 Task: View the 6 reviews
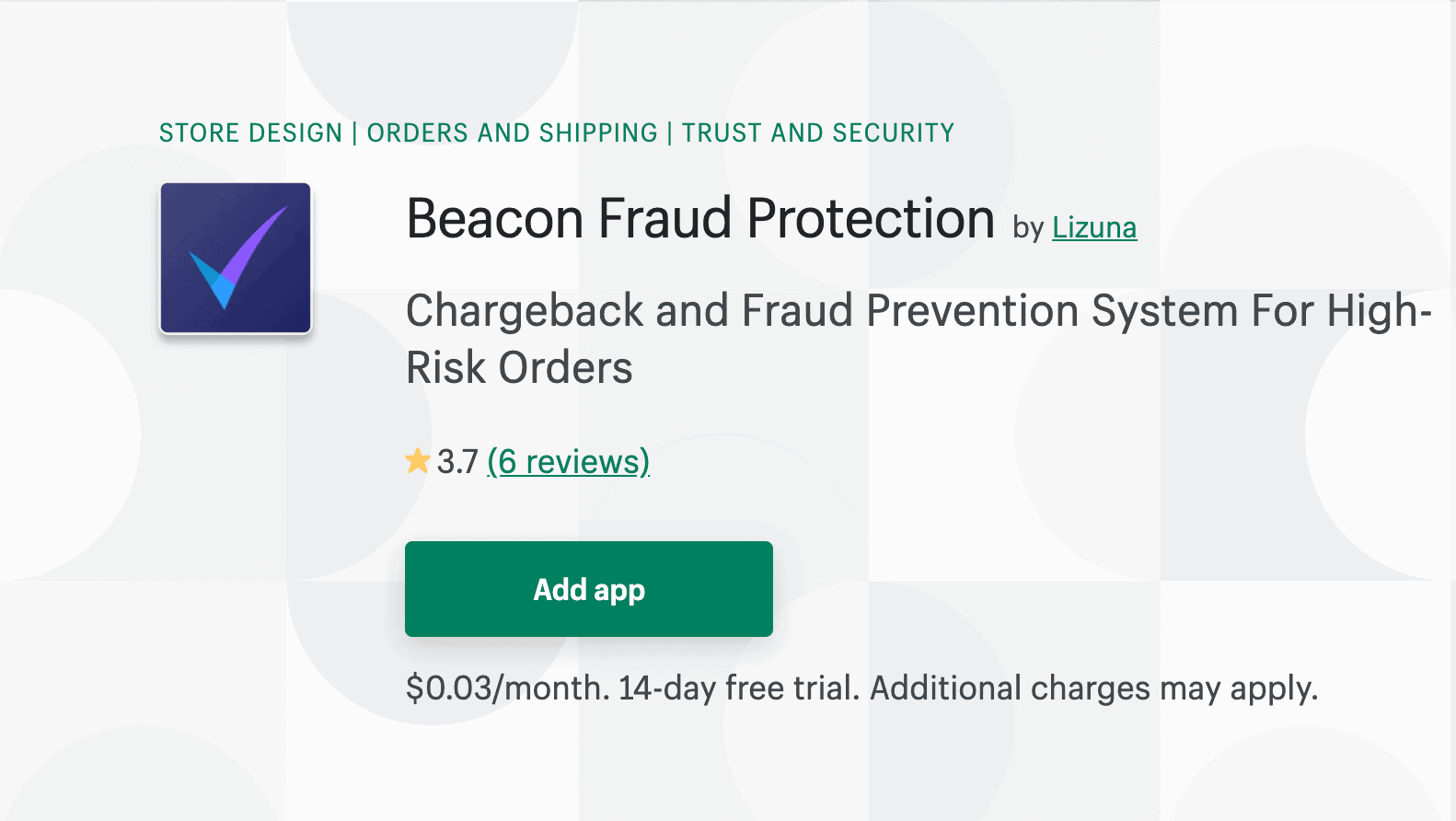[x=570, y=462]
